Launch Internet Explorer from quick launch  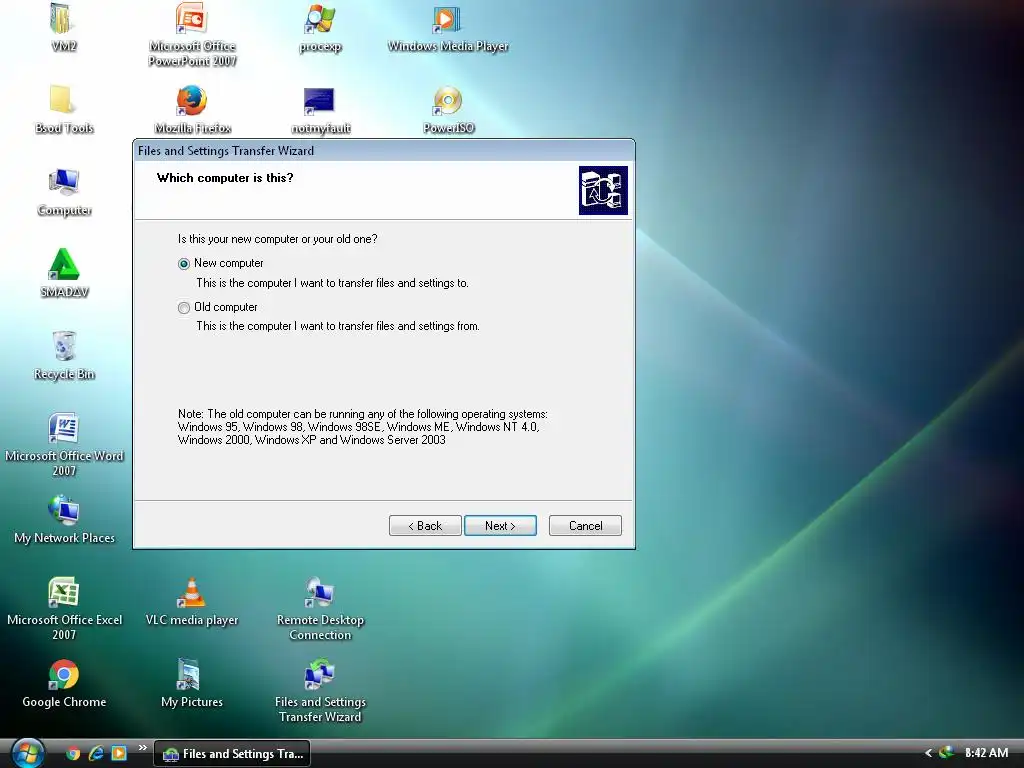(x=96, y=754)
